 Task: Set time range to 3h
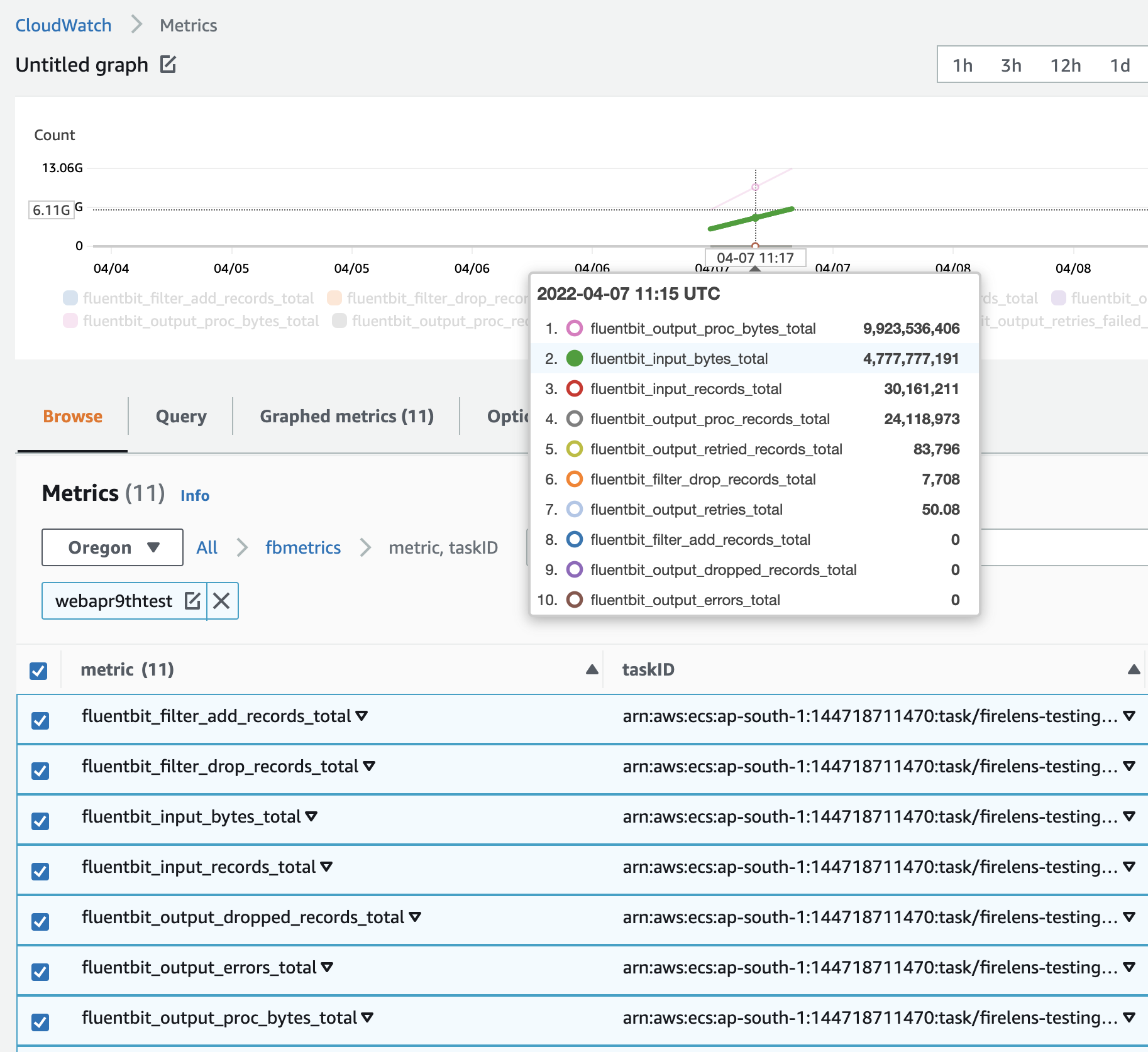tap(1011, 65)
